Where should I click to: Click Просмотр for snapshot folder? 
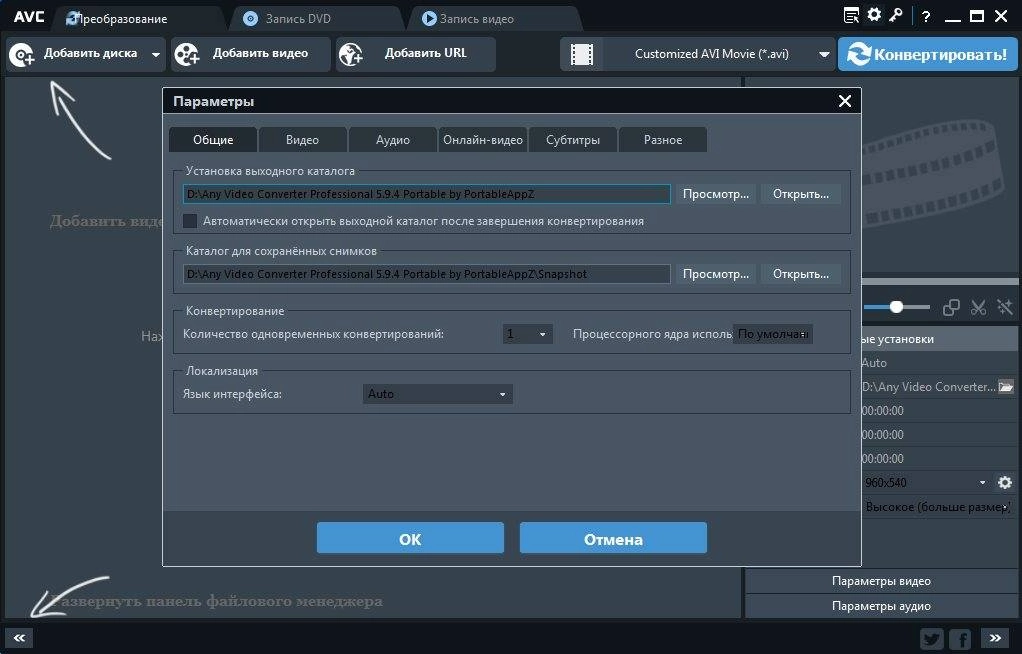click(716, 274)
